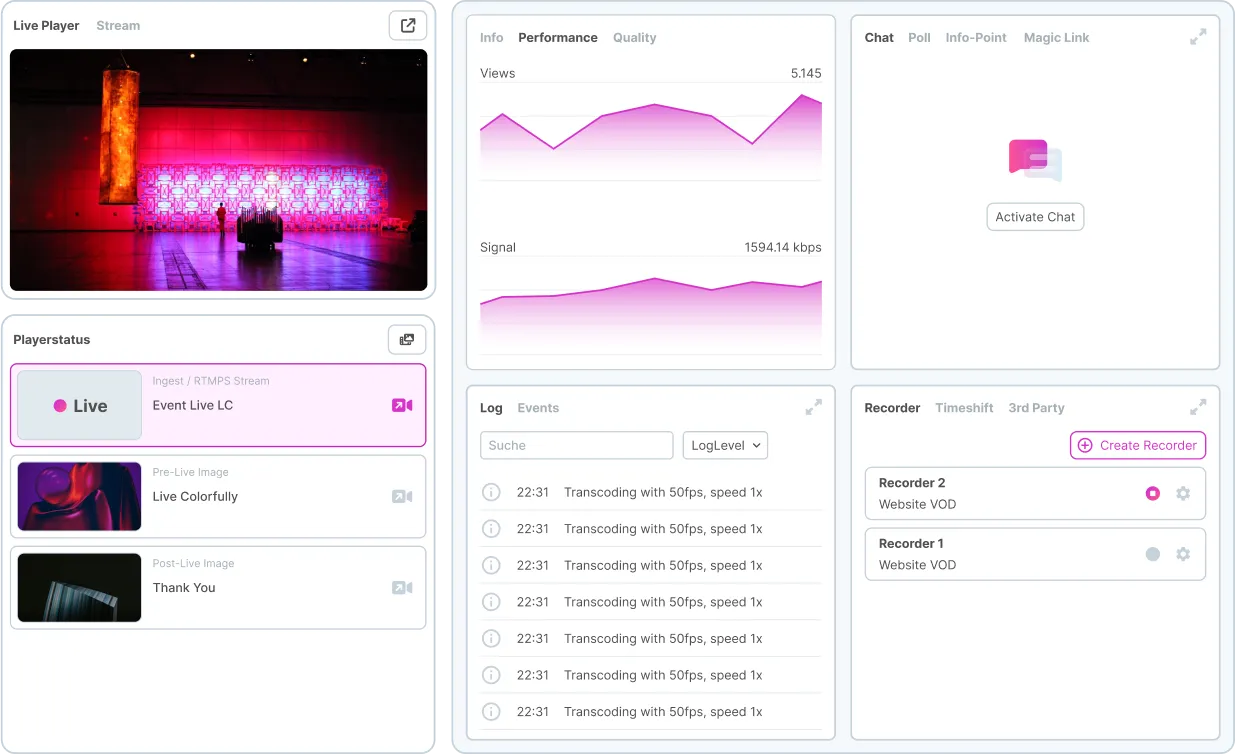Click info icon of fourth log entry

click(491, 602)
